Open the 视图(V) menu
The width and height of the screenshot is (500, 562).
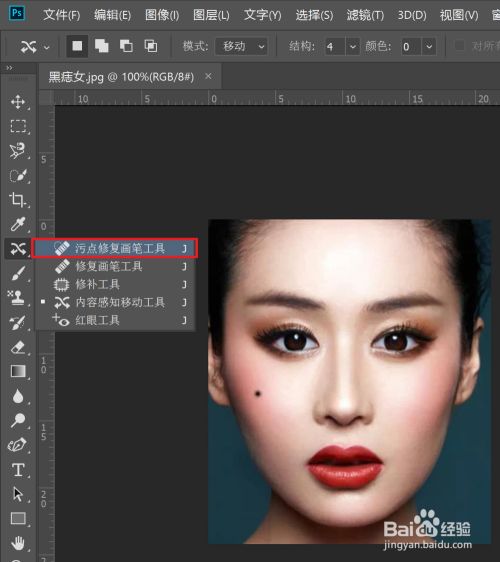459,15
